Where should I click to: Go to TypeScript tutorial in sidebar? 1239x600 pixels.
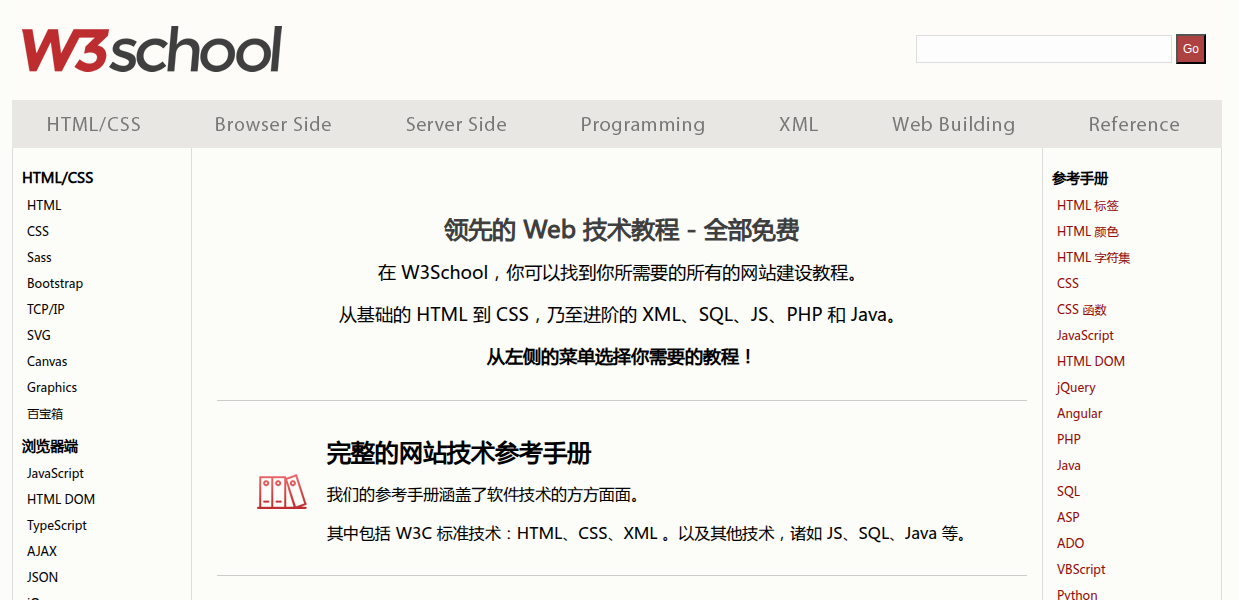point(57,525)
